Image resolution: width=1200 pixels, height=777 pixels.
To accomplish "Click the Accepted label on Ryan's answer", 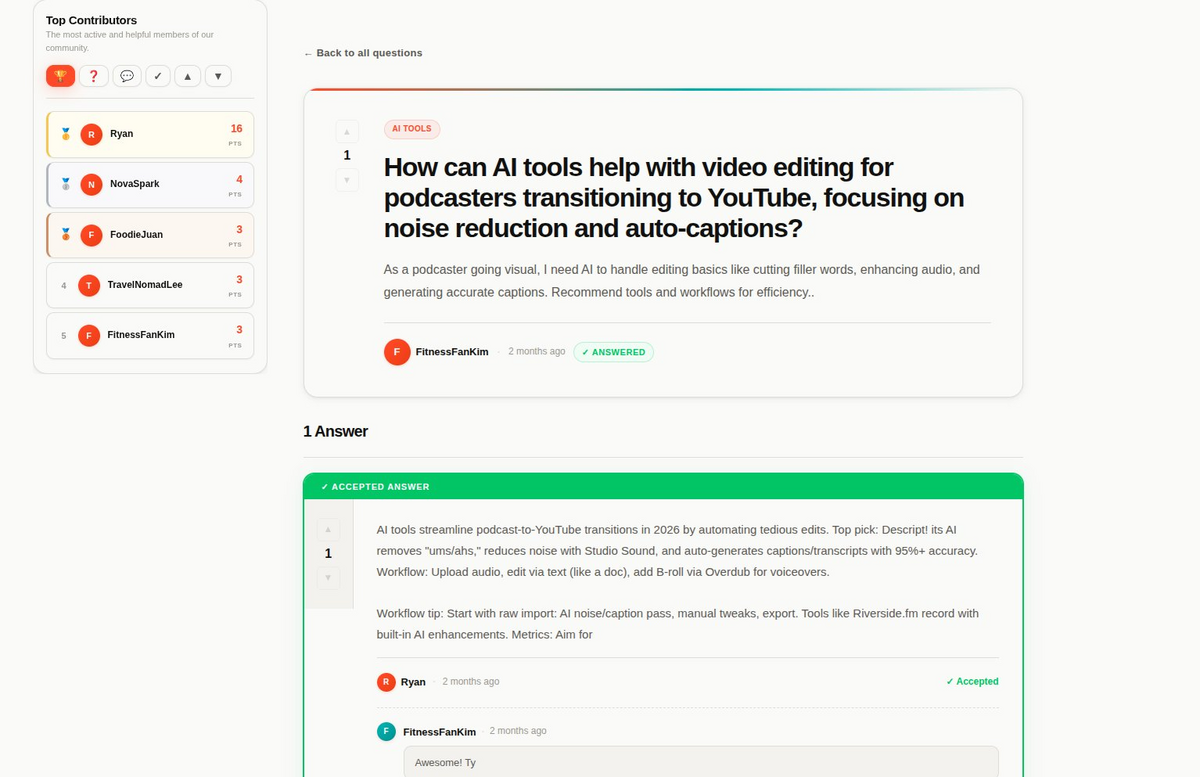I will point(972,682).
